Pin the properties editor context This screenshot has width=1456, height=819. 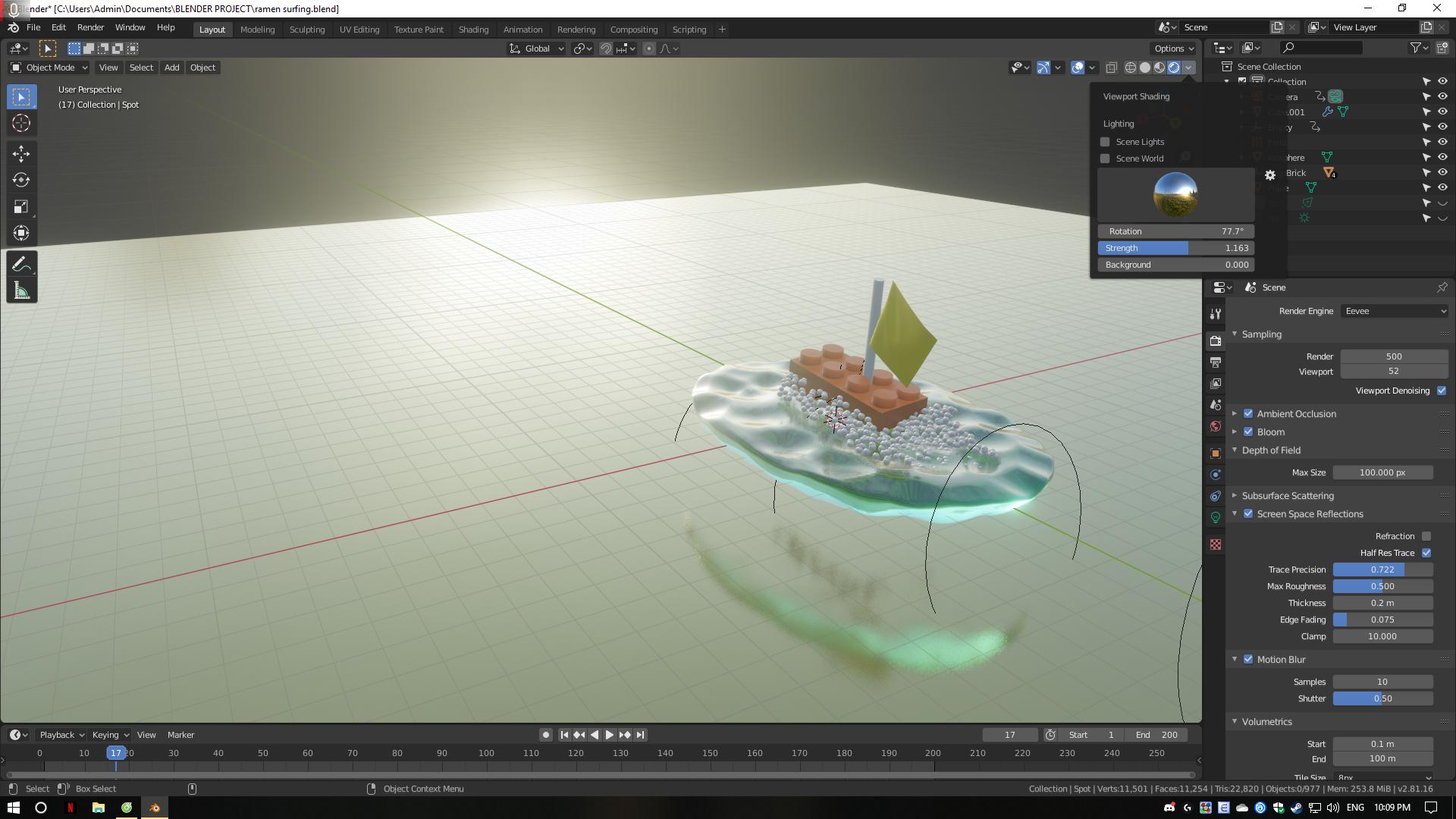pyautogui.click(x=1442, y=287)
